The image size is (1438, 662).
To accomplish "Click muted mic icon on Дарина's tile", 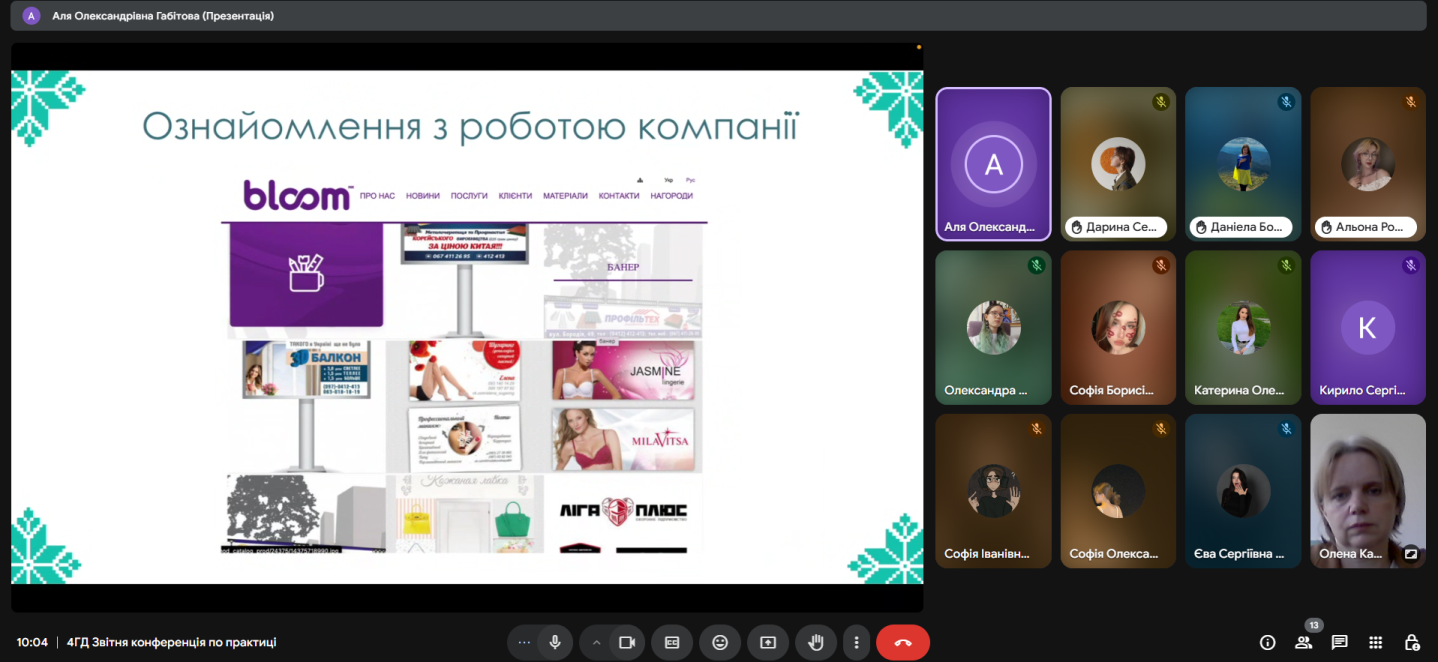I will pyautogui.click(x=1161, y=102).
